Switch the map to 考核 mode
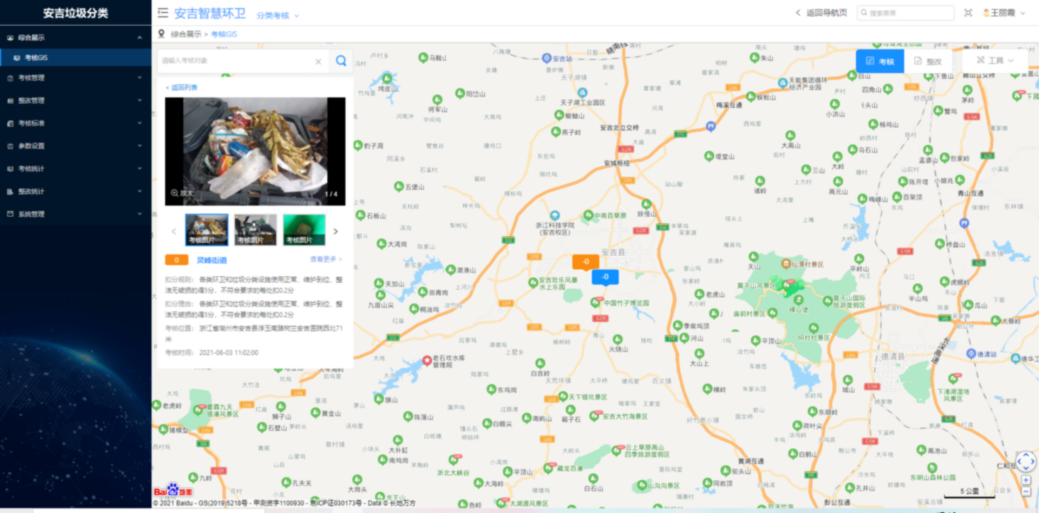The image size is (1039, 513). pyautogui.click(x=880, y=61)
